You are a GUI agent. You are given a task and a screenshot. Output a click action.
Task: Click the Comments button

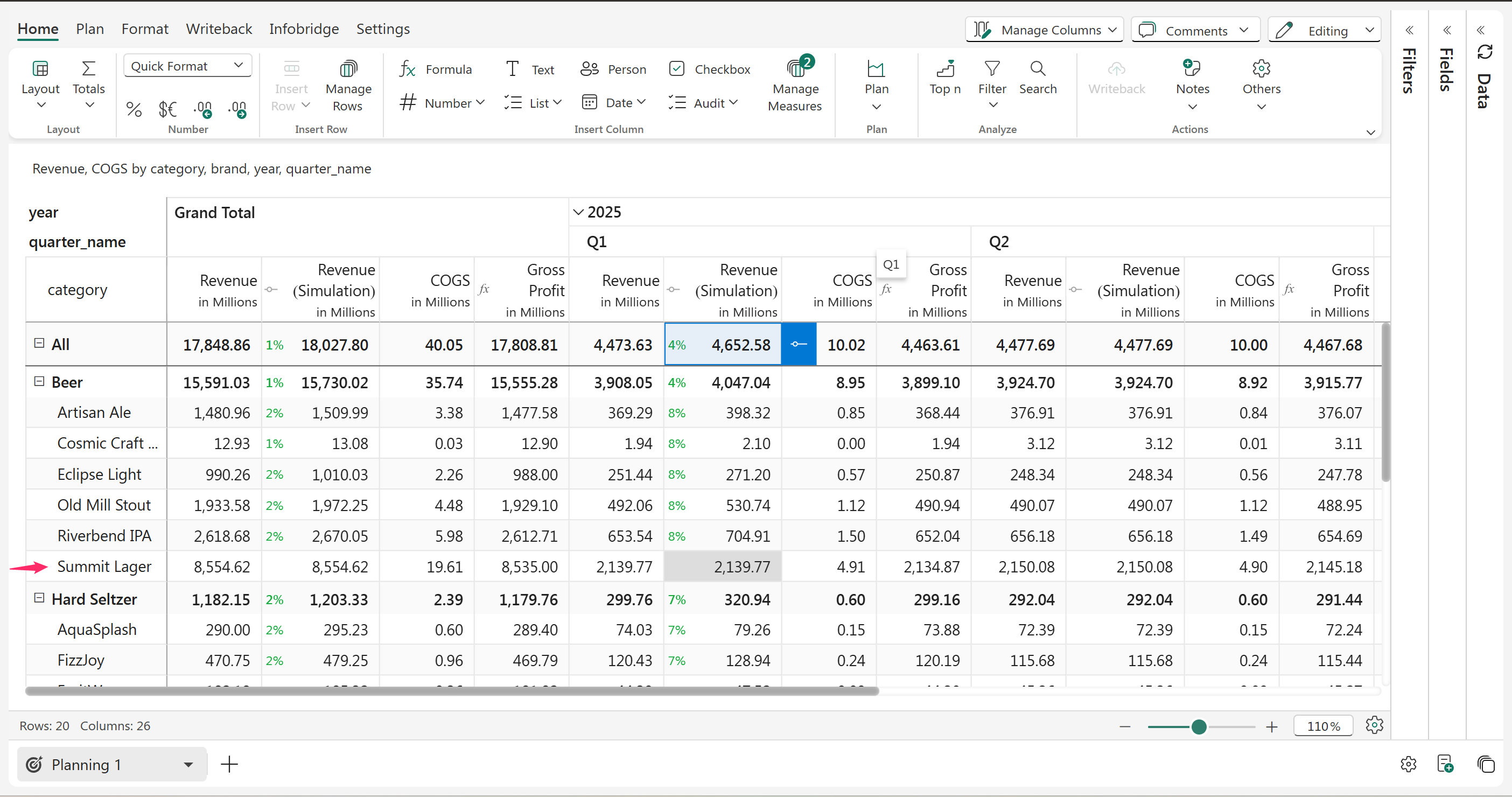pyautogui.click(x=1195, y=30)
